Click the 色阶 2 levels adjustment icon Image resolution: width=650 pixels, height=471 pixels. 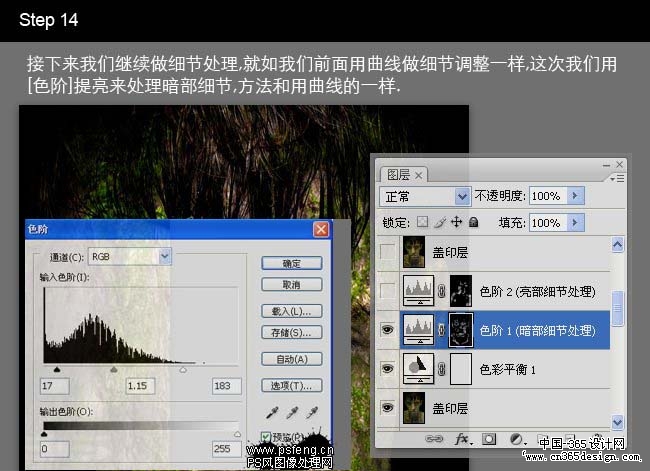(419, 290)
